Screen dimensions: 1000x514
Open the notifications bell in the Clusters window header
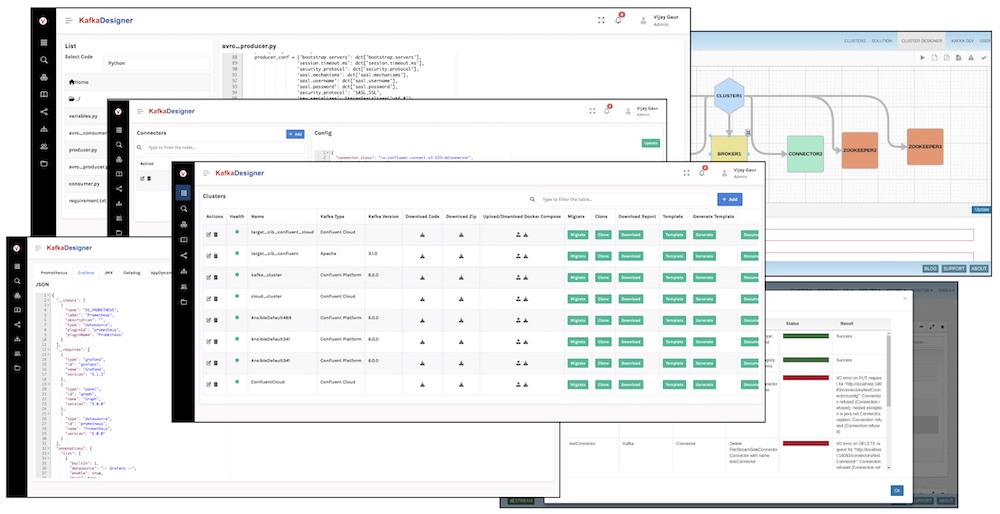tap(702, 173)
